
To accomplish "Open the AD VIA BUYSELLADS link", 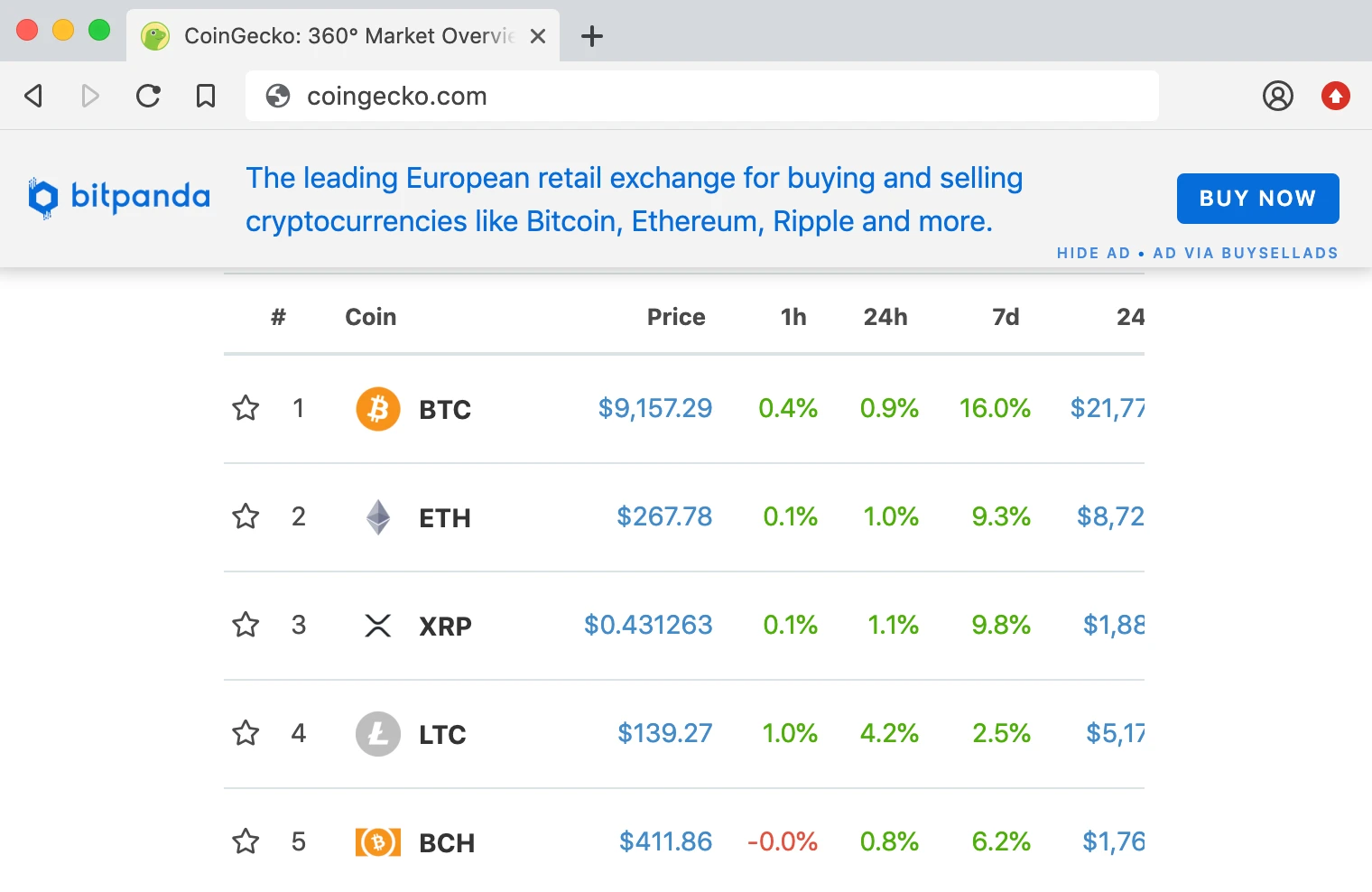I will (1246, 253).
